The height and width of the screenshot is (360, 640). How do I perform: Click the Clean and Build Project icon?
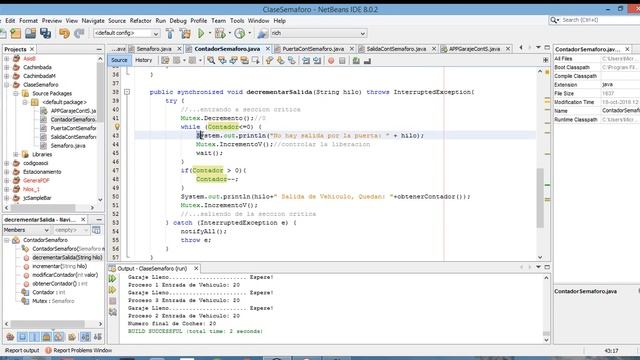tap(185, 33)
